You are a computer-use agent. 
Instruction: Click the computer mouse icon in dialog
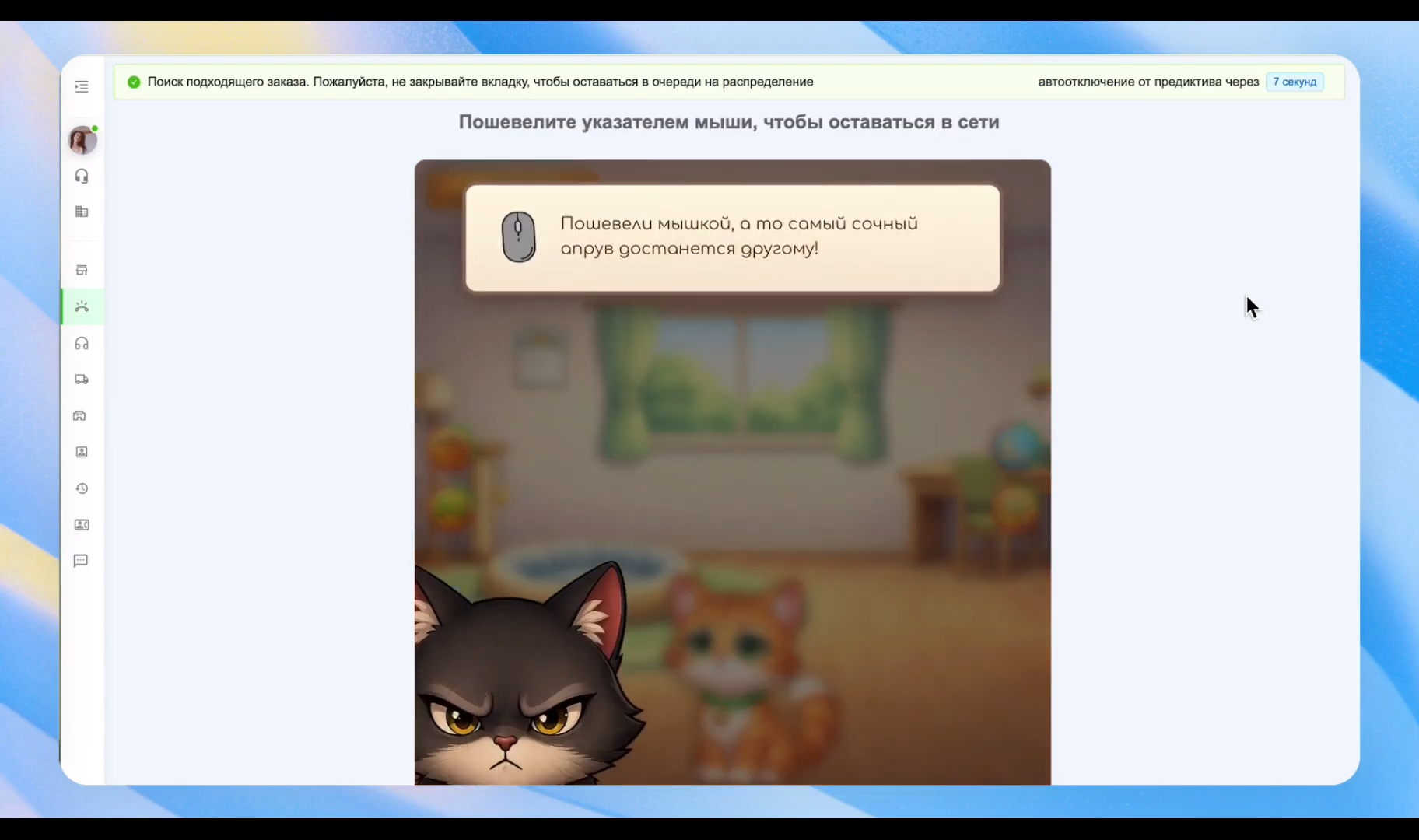point(519,236)
